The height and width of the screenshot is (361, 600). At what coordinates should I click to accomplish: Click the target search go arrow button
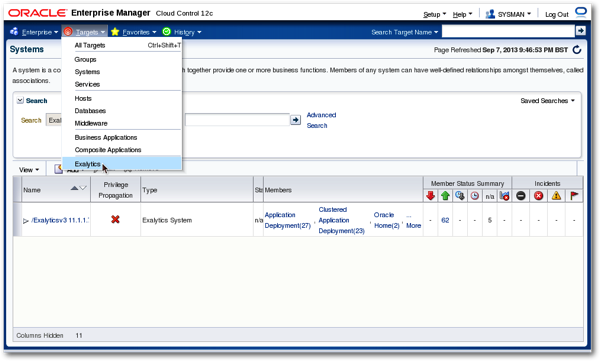(x=580, y=31)
